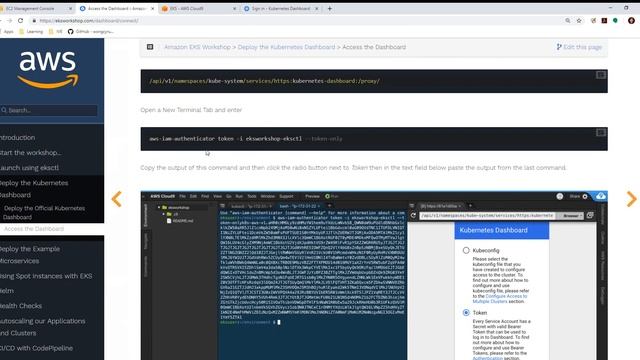Close the AWS Cloud9 tab
The image size is (640, 360).
234,8
